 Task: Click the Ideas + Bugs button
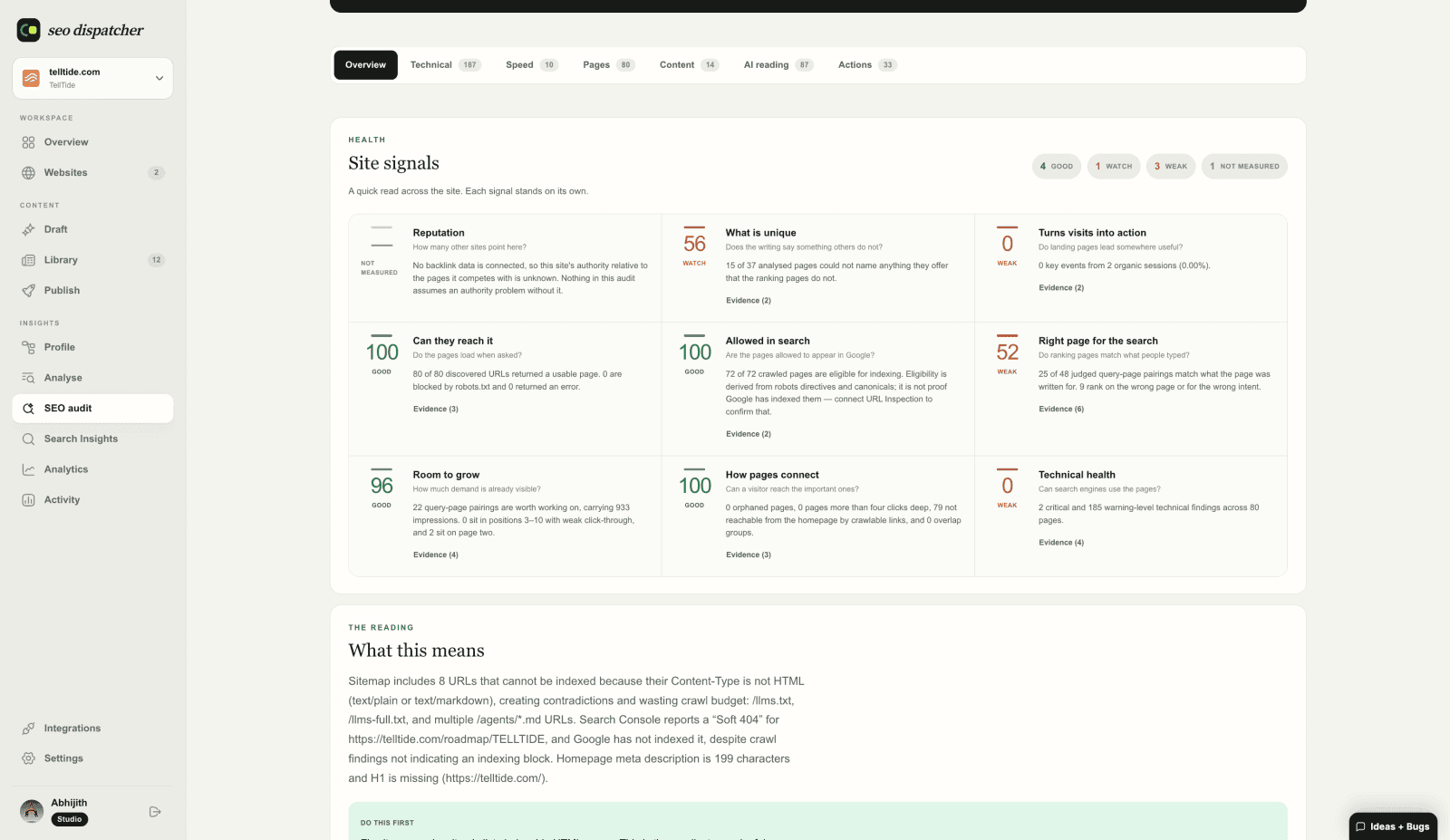tap(1393, 826)
